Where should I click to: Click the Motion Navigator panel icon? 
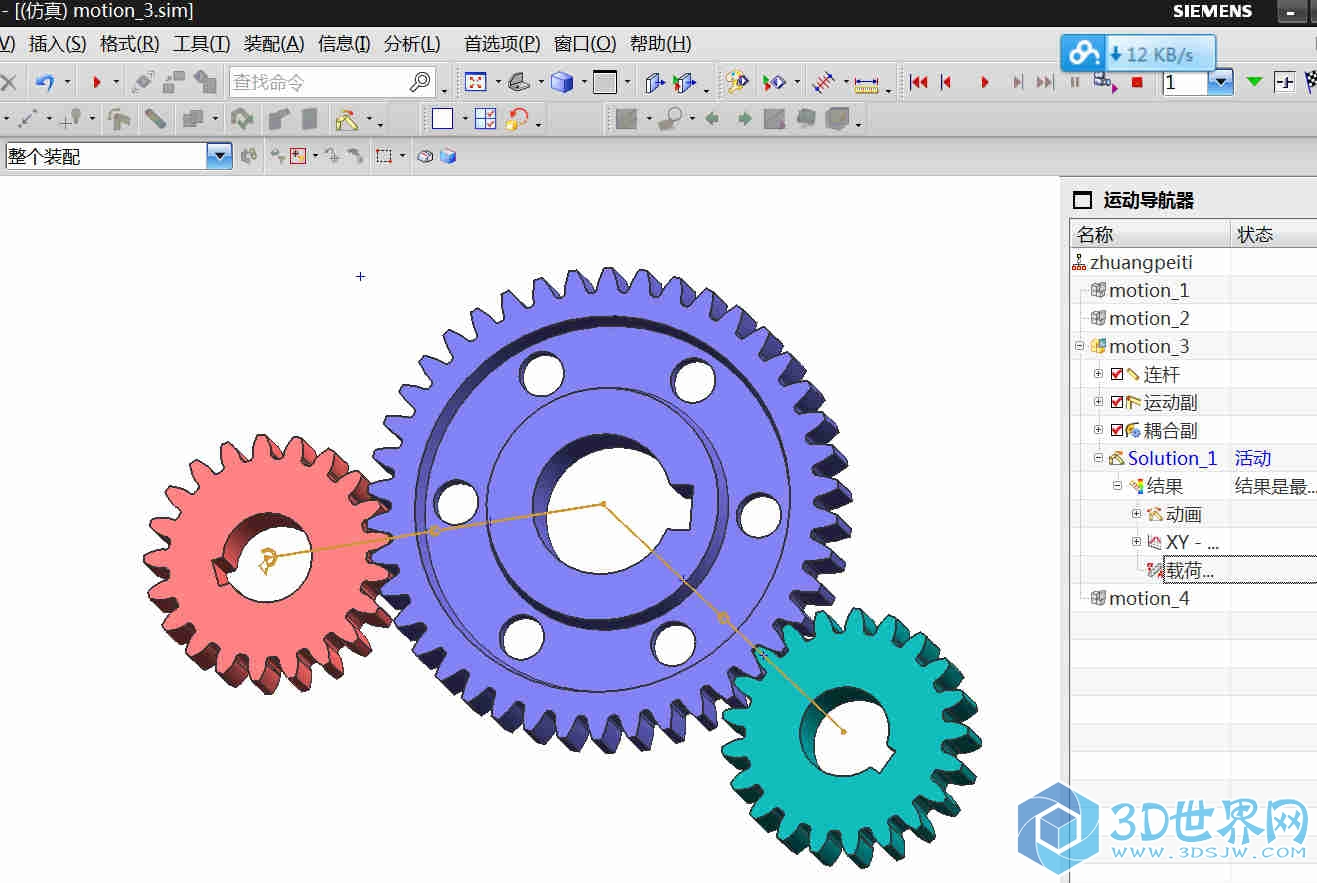pyautogui.click(x=1081, y=200)
